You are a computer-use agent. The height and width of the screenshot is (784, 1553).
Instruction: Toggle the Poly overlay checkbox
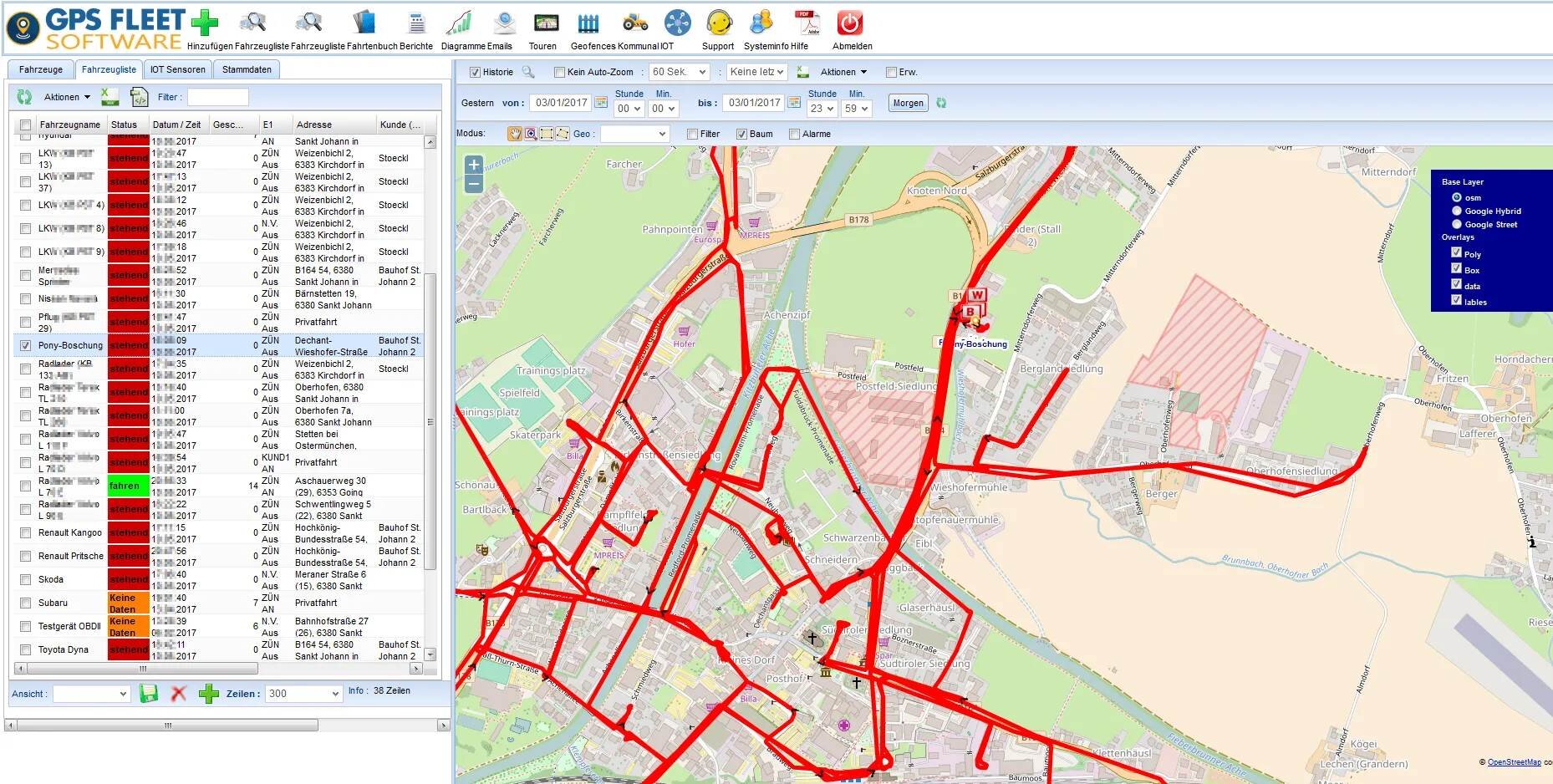click(1456, 252)
